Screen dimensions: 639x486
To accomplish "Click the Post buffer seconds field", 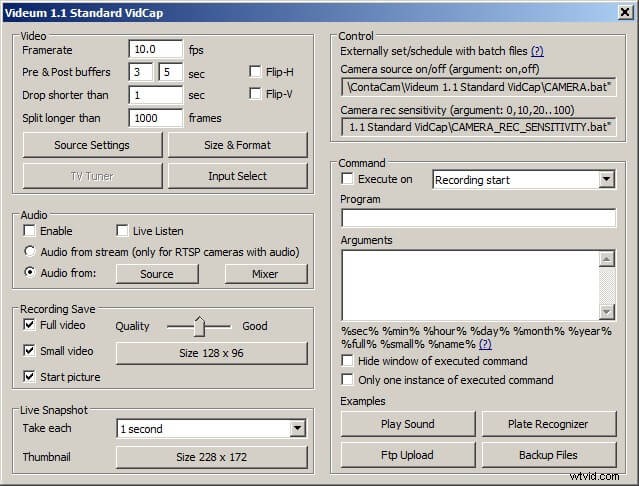I will 170,72.
